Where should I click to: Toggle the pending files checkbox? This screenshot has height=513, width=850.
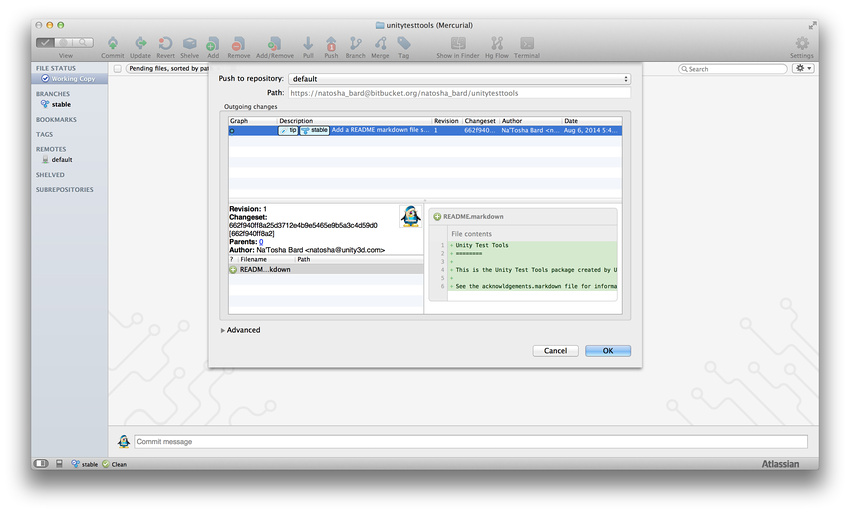click(x=118, y=69)
